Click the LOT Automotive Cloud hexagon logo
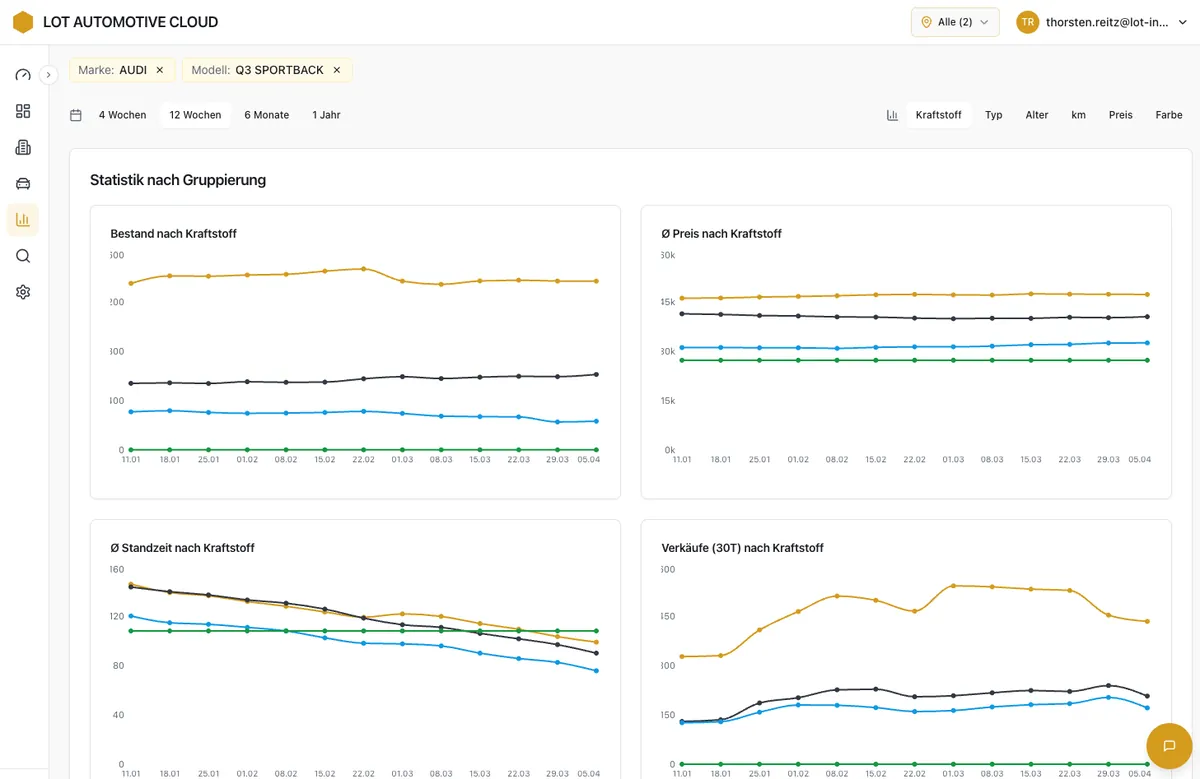This screenshot has height=779, width=1200. pyautogui.click(x=23, y=22)
